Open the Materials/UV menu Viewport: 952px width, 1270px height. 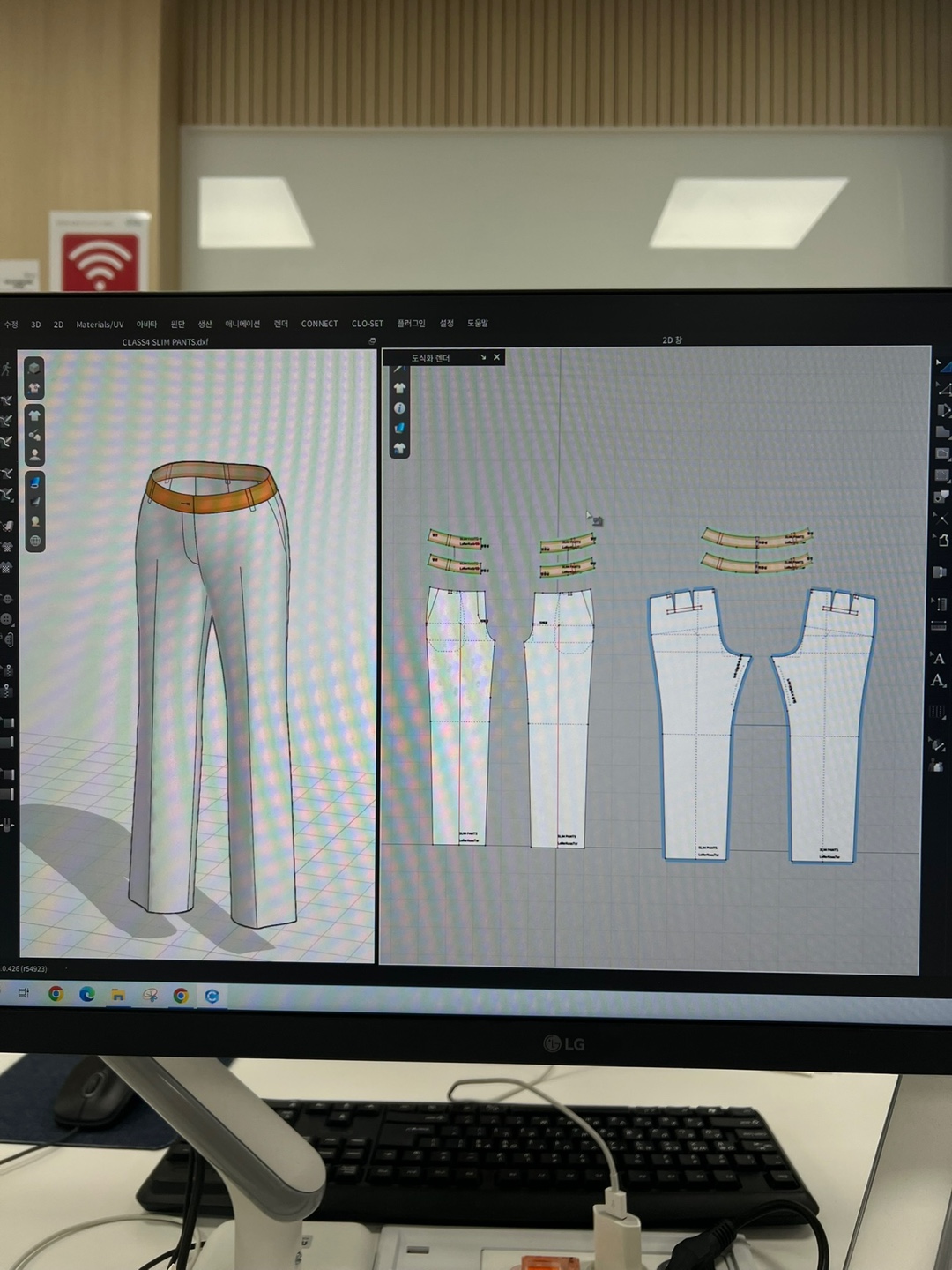[100, 325]
